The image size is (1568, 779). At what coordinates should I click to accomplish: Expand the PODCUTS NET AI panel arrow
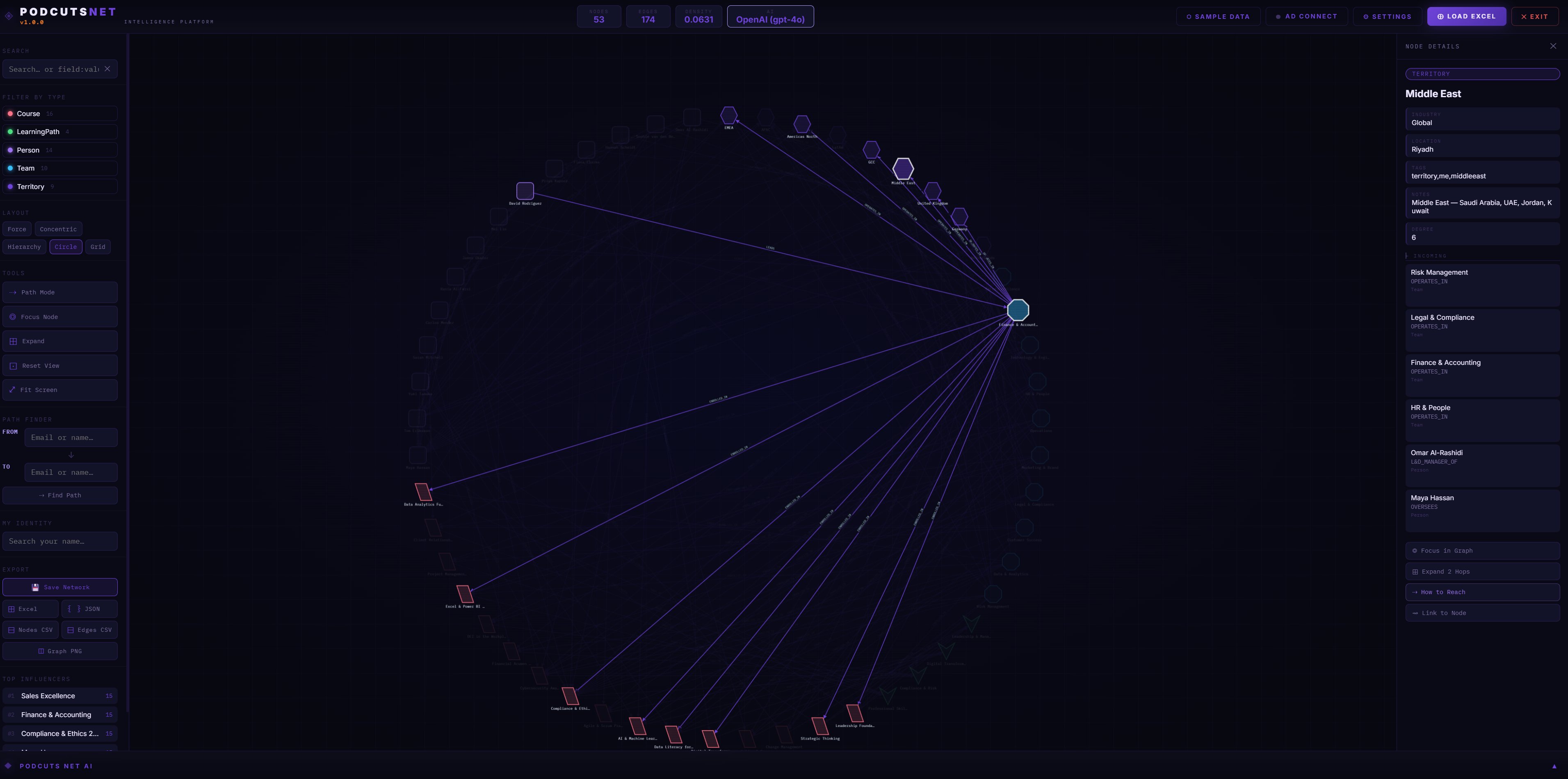(x=1553, y=766)
